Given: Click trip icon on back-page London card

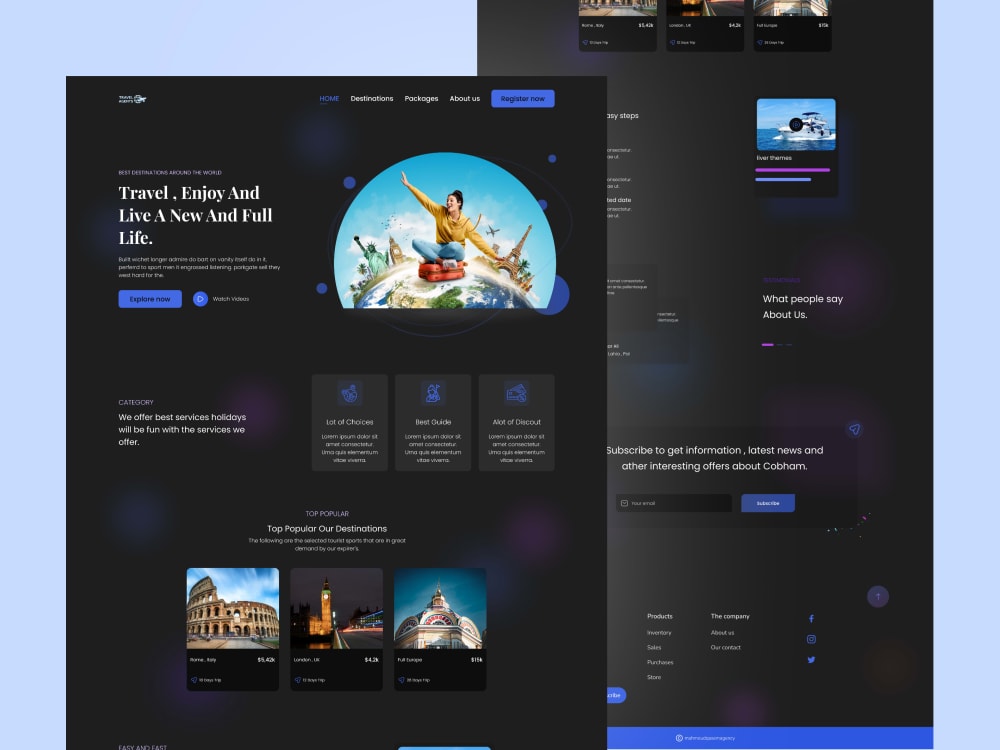Looking at the screenshot, I should click(x=672, y=42).
